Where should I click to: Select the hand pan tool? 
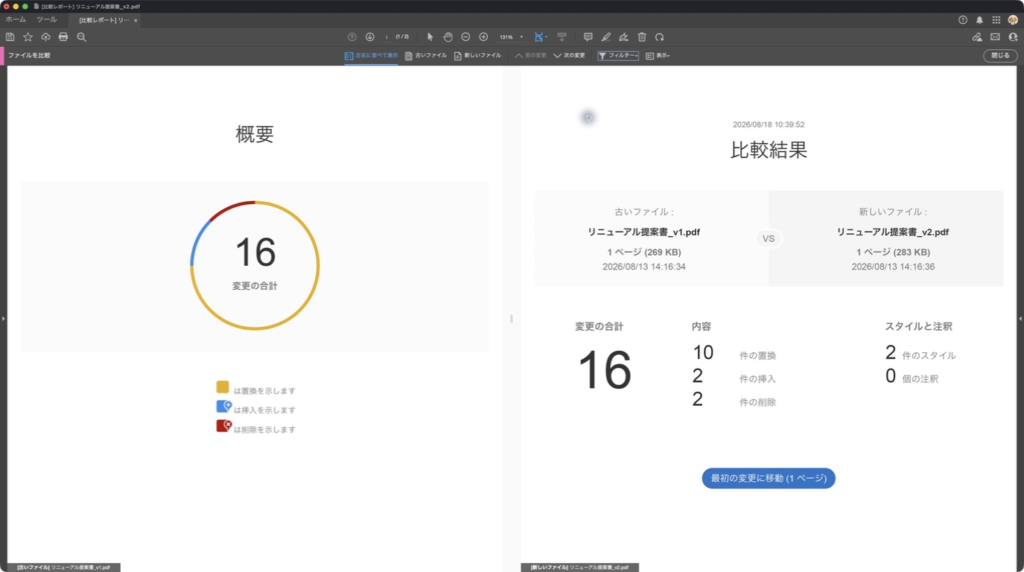point(448,37)
